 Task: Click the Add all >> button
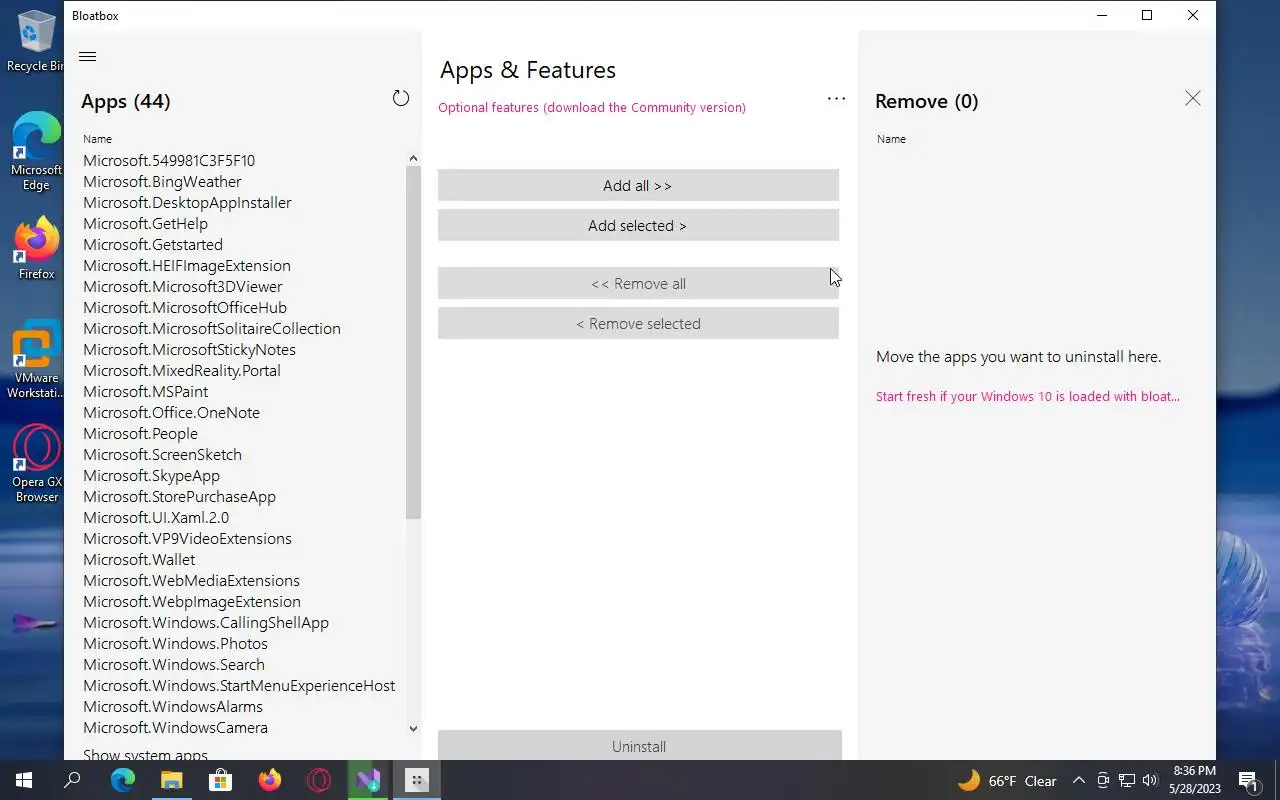pyautogui.click(x=638, y=185)
